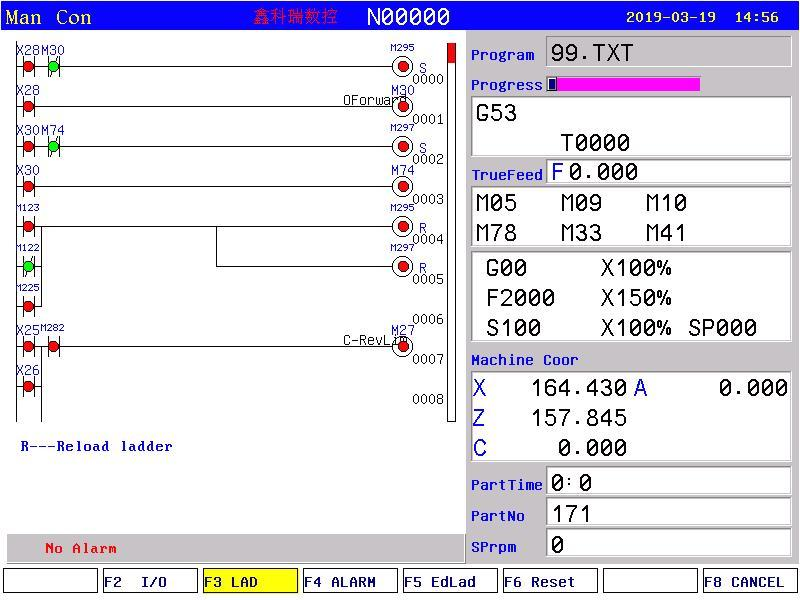Click the F8 CANCEL button
The image size is (800, 600).
click(x=750, y=582)
